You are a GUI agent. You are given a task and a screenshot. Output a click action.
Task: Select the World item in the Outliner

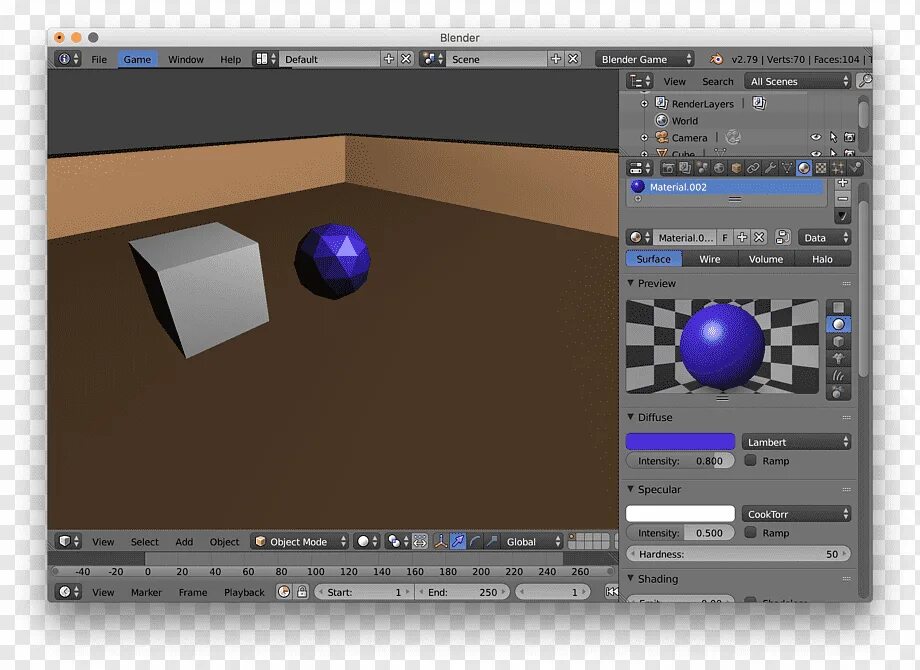(684, 121)
